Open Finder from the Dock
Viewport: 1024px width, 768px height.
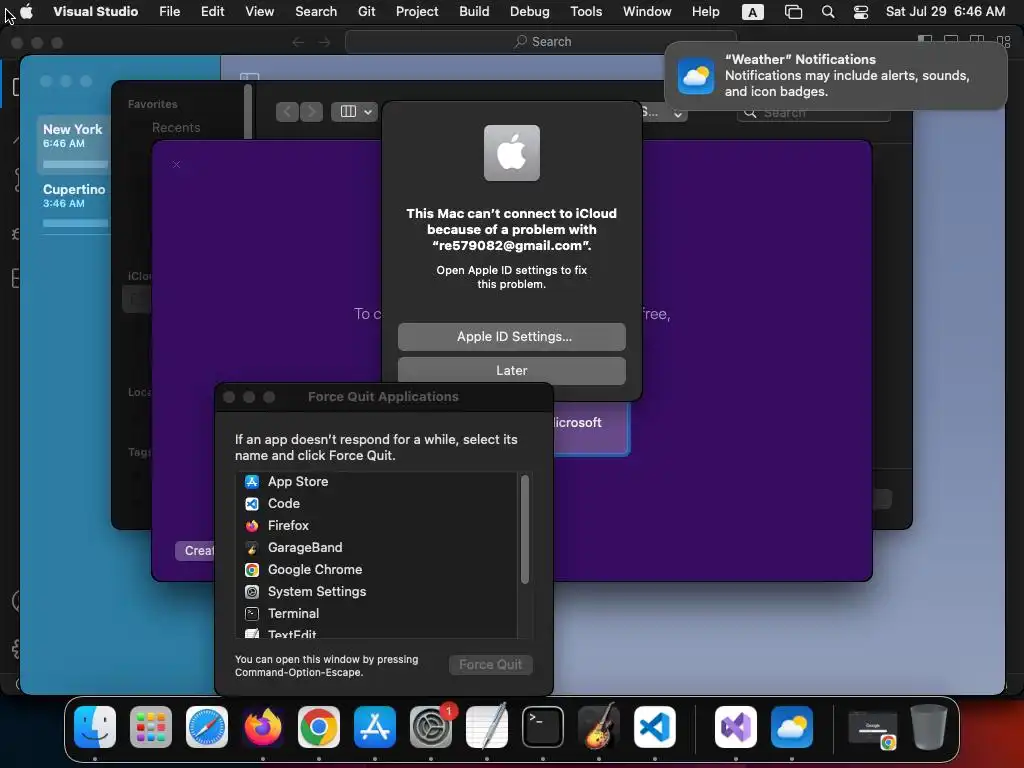pyautogui.click(x=95, y=727)
